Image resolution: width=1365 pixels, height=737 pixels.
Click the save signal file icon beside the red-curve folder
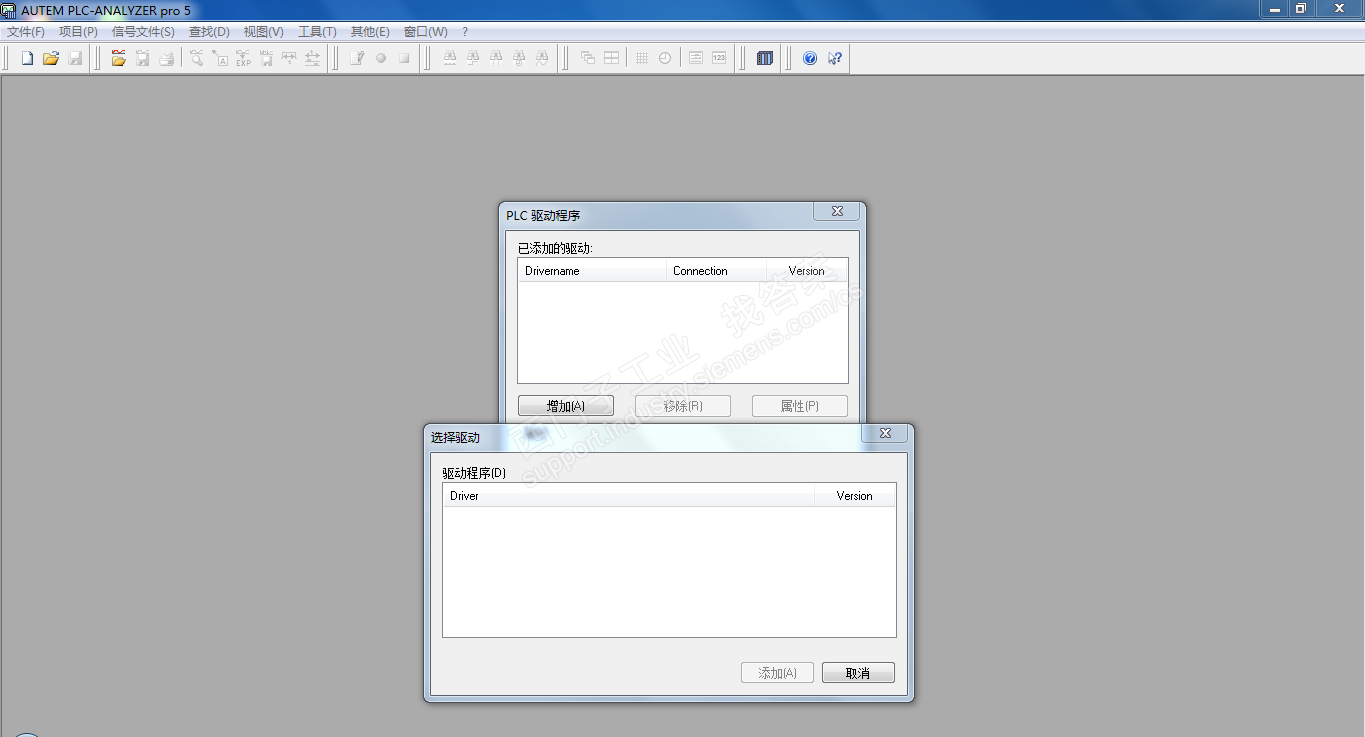pyautogui.click(x=143, y=58)
